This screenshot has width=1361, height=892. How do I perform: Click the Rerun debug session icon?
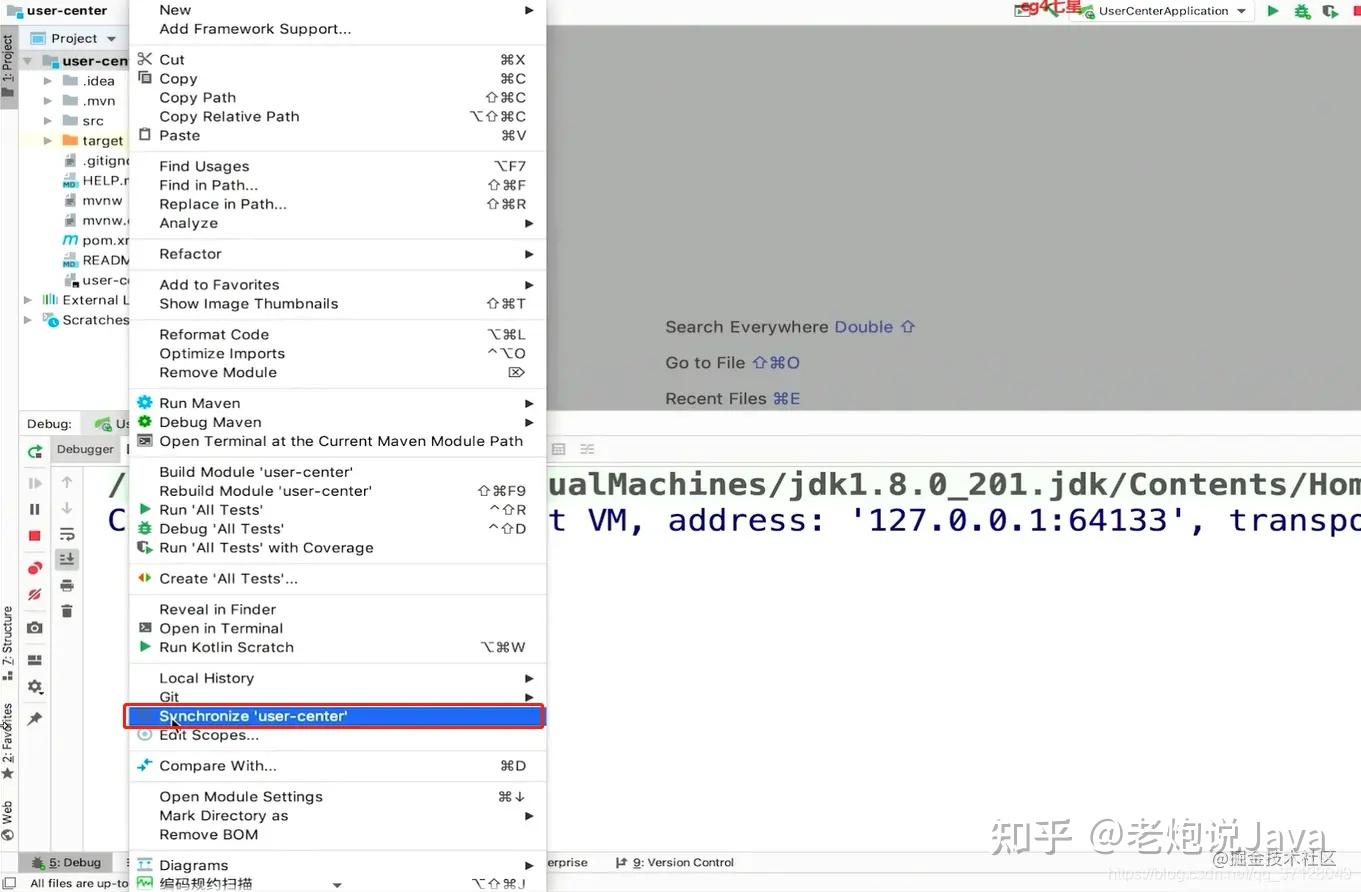35,451
